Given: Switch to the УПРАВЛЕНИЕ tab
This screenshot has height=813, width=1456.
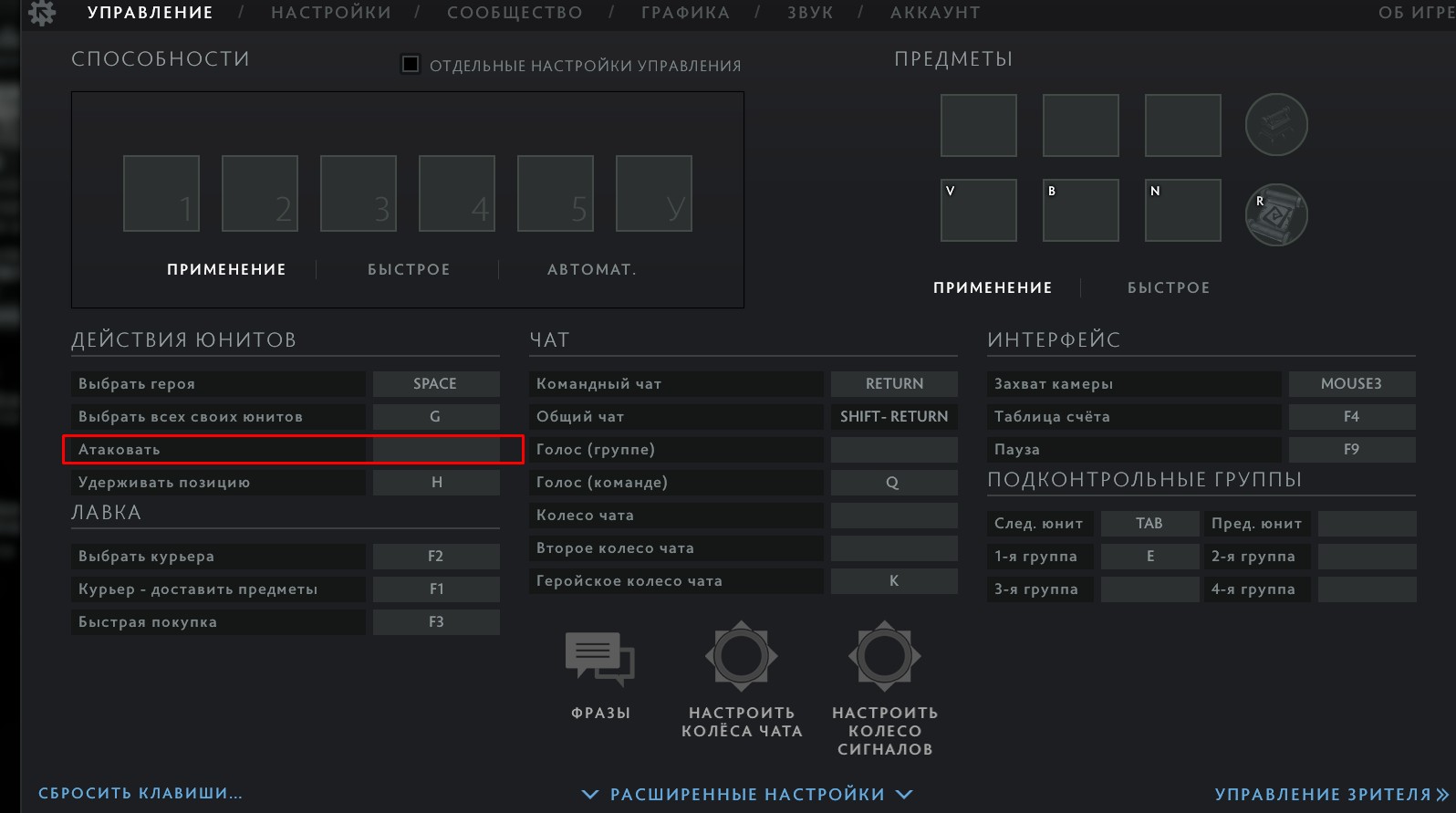Looking at the screenshot, I should pyautogui.click(x=151, y=13).
